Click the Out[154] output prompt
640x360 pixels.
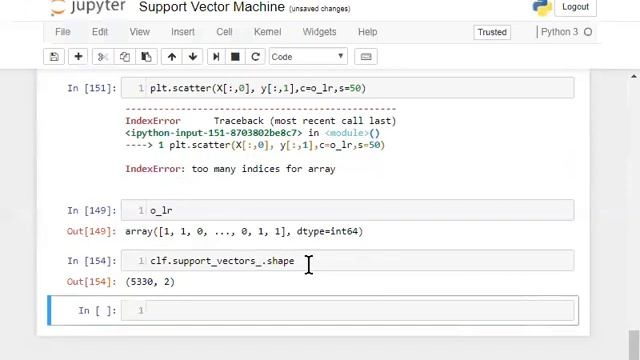tap(91, 282)
